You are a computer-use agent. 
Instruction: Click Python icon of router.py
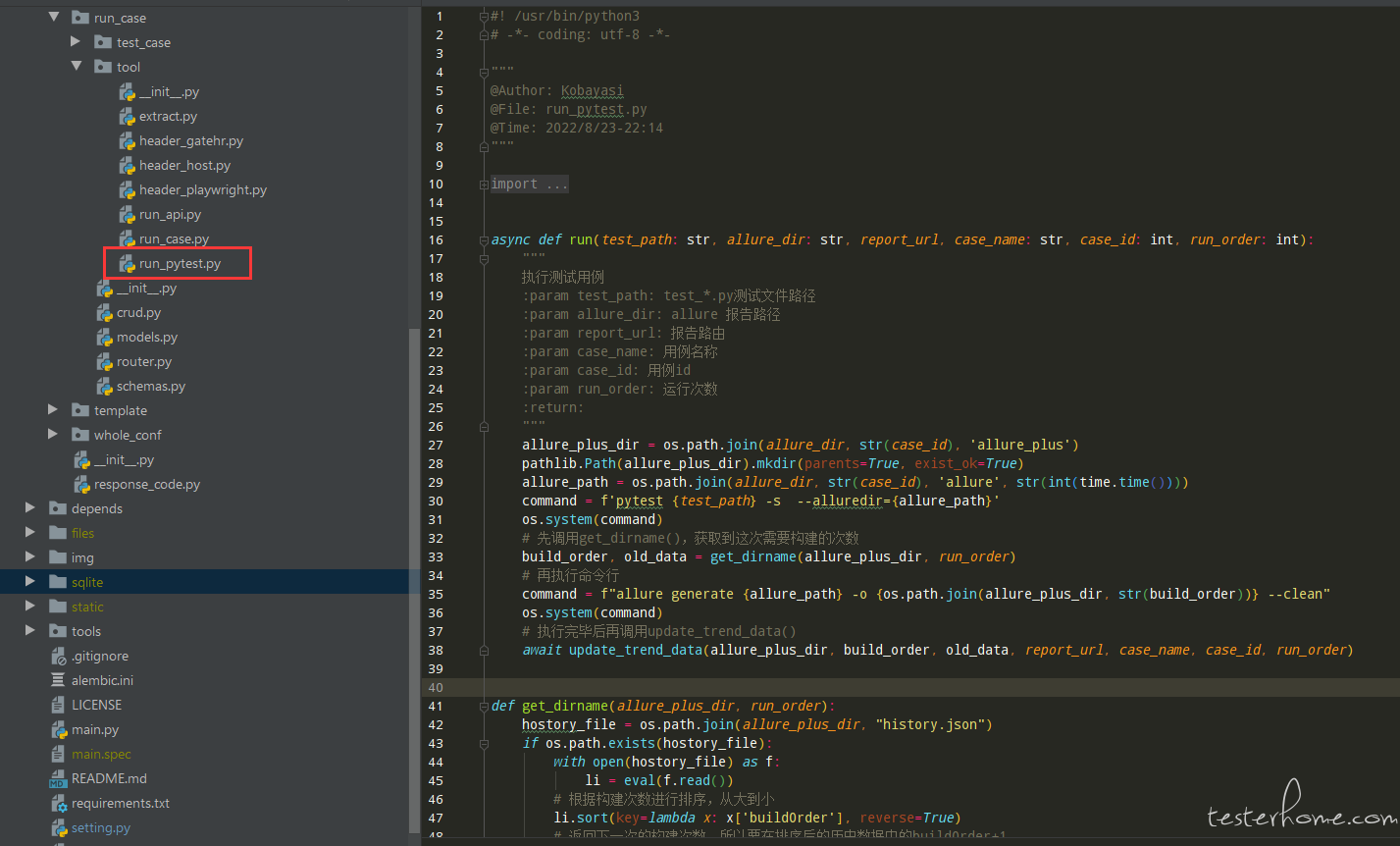point(104,361)
